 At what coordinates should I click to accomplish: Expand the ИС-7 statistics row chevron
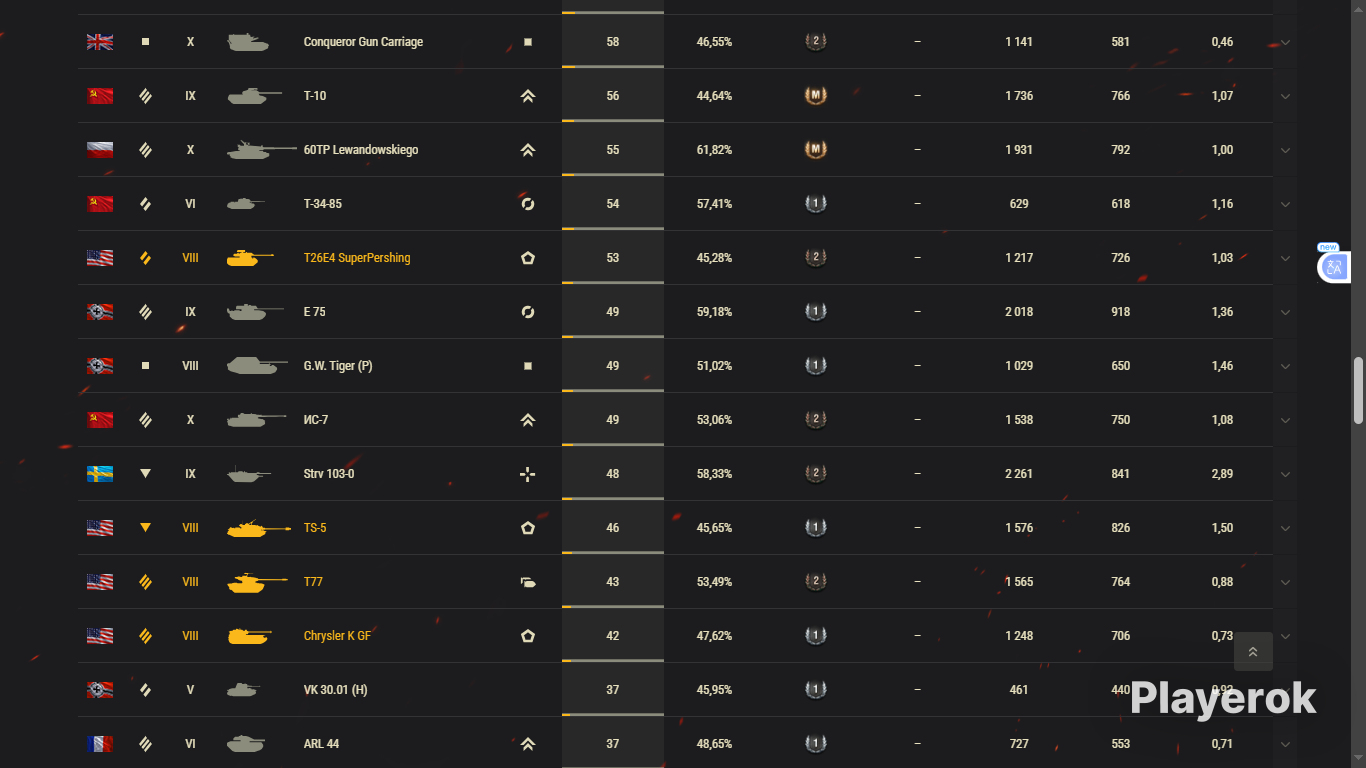pyautogui.click(x=1286, y=420)
